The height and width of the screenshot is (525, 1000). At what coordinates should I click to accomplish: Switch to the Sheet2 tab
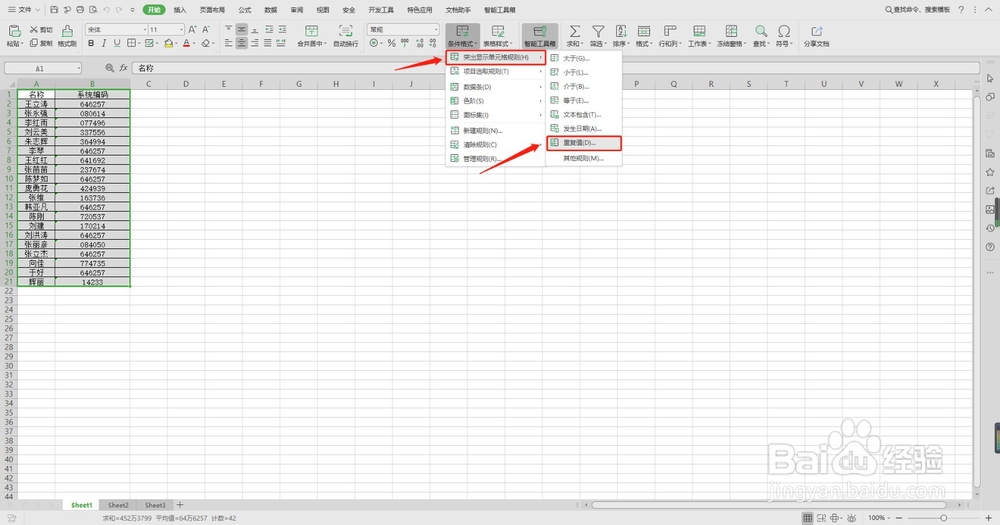click(118, 505)
